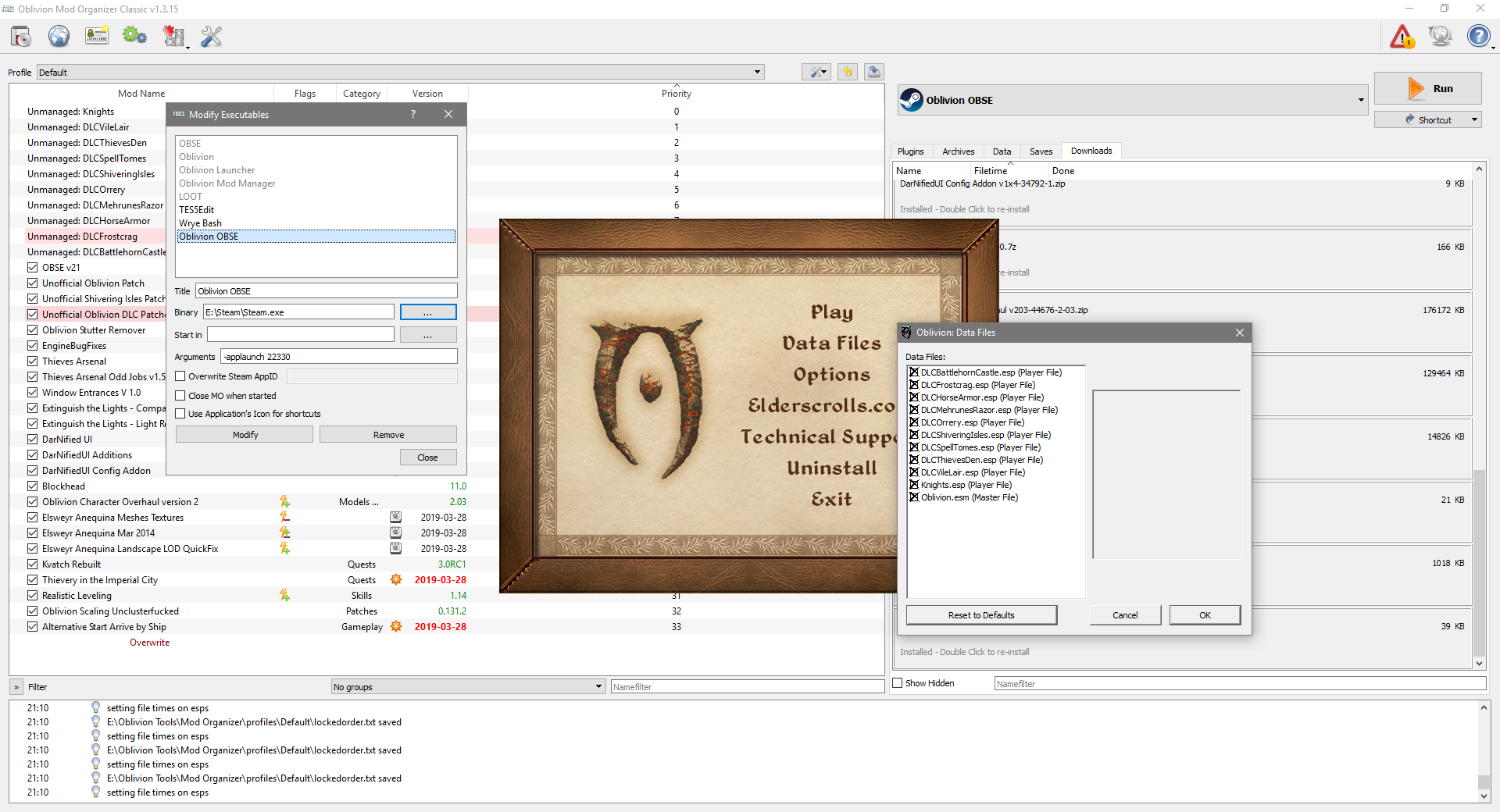Switch to the Archives tab

(x=958, y=151)
